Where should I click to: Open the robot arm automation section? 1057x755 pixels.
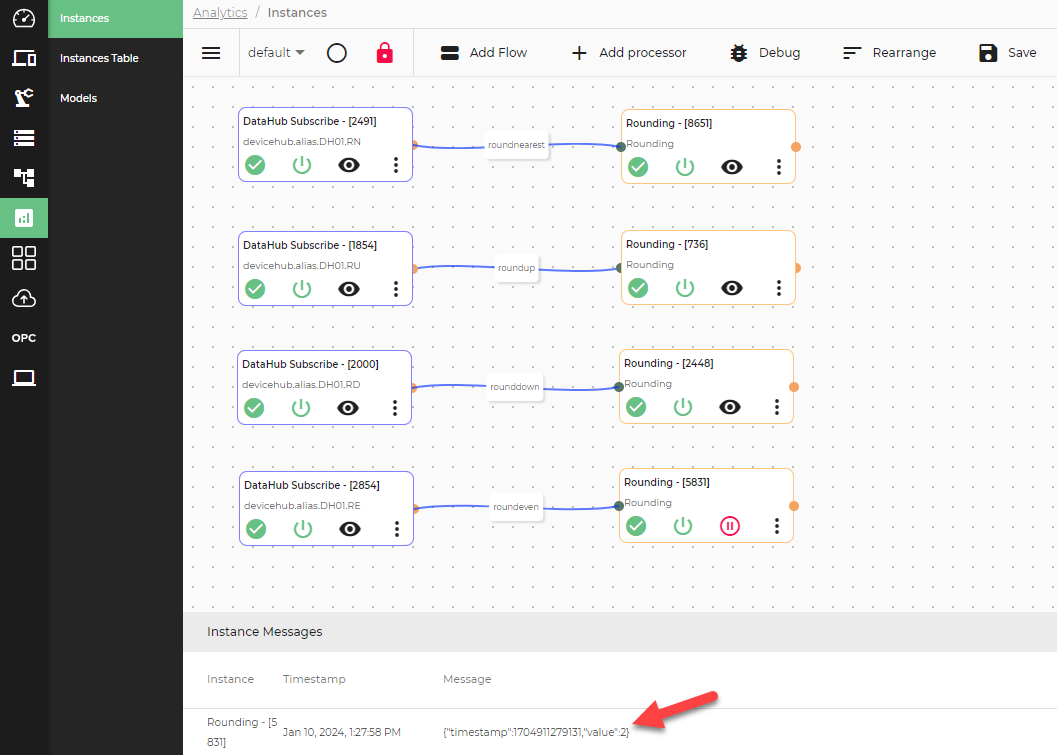point(24,97)
